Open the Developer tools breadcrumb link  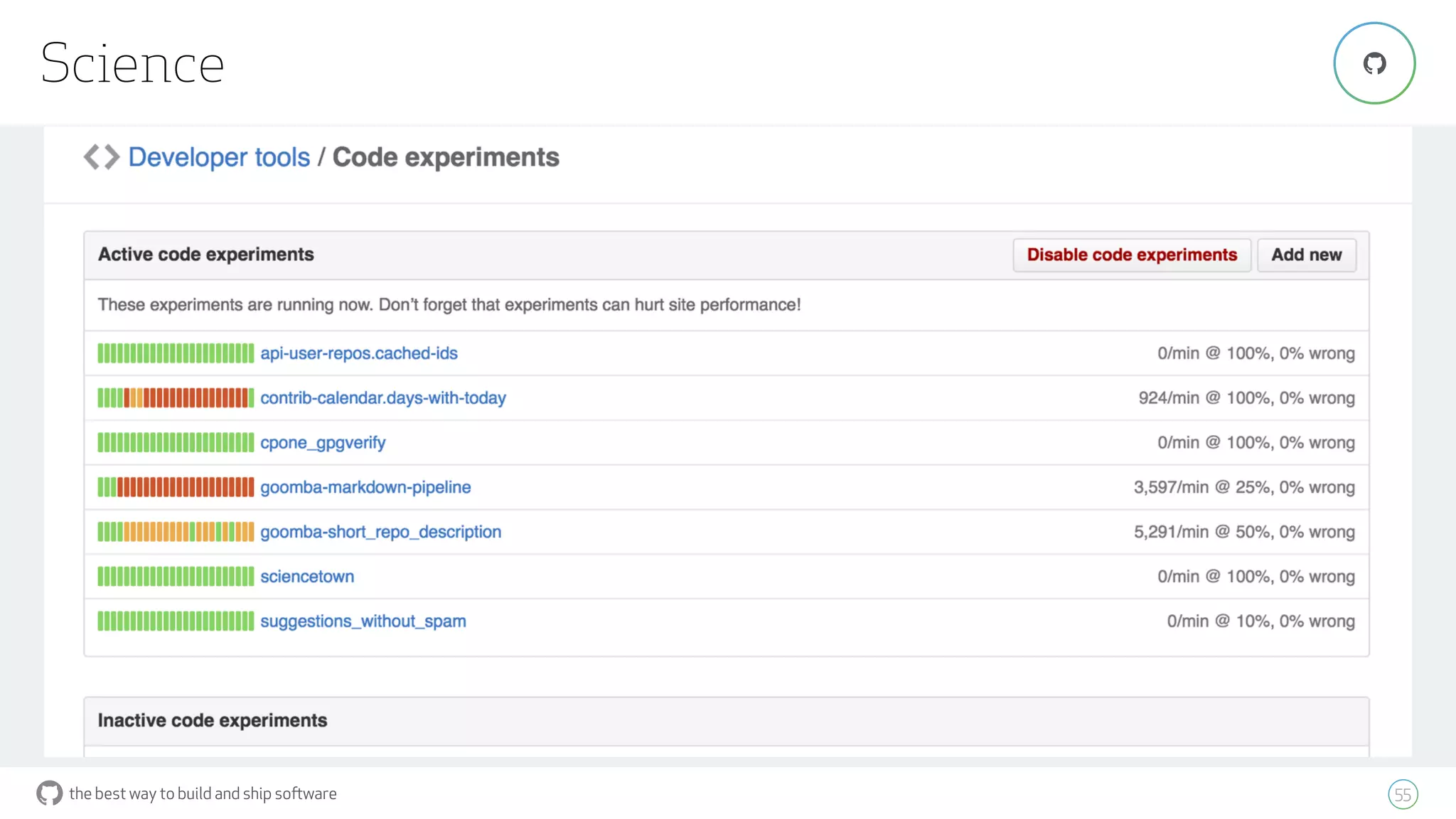pyautogui.click(x=219, y=157)
